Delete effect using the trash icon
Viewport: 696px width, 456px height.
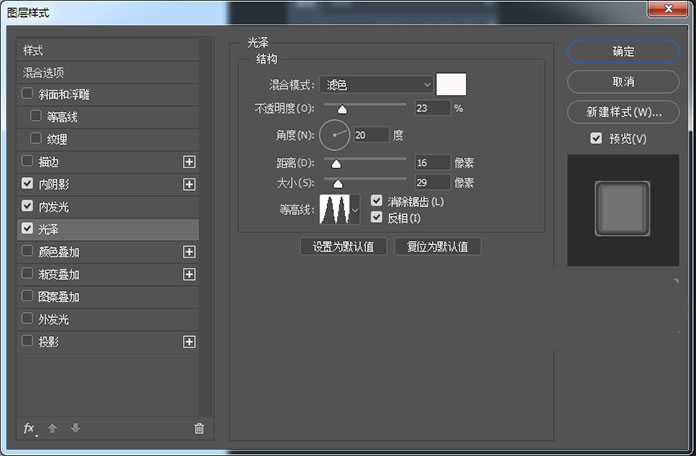199,428
